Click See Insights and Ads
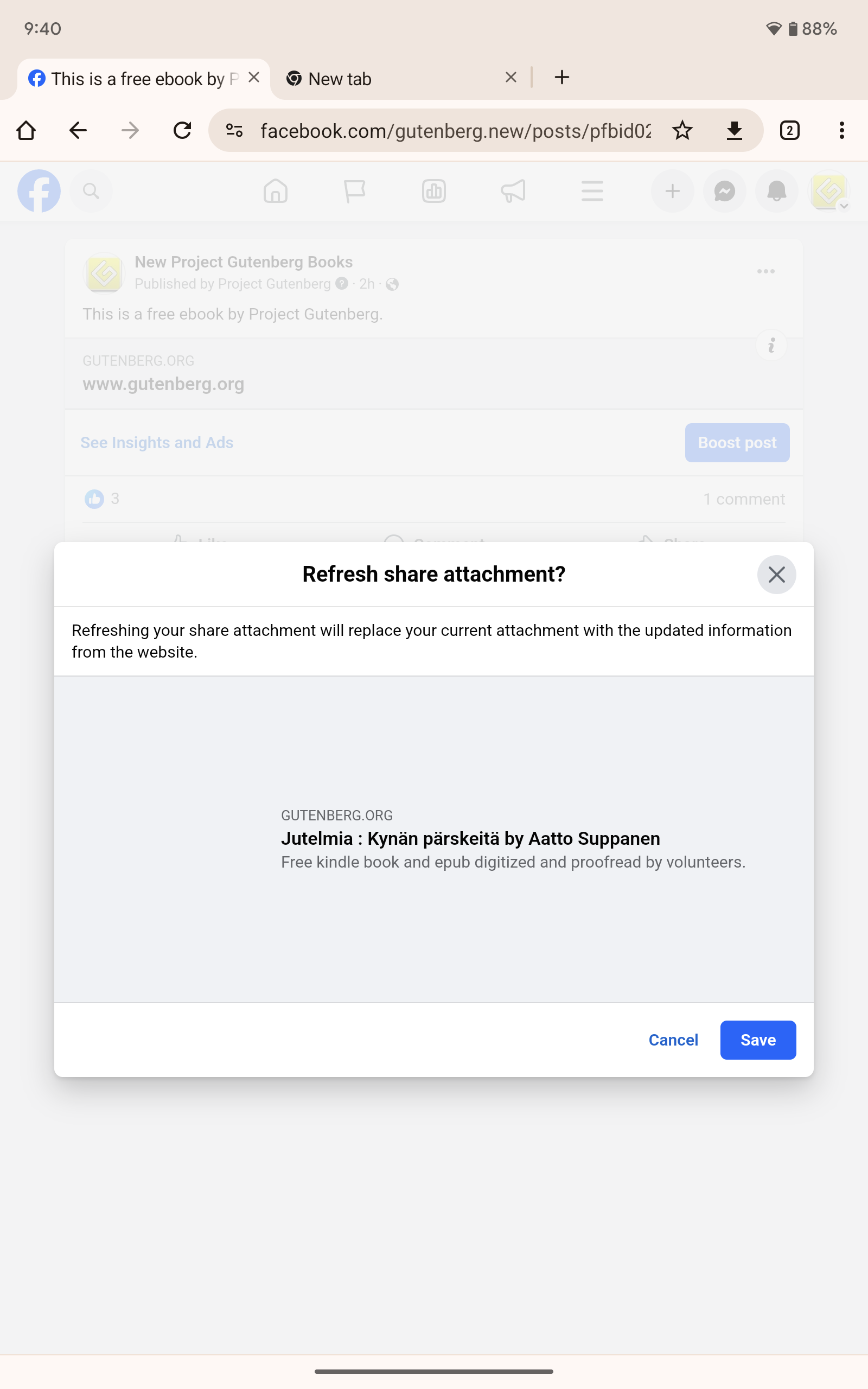The height and width of the screenshot is (1389, 868). click(157, 443)
